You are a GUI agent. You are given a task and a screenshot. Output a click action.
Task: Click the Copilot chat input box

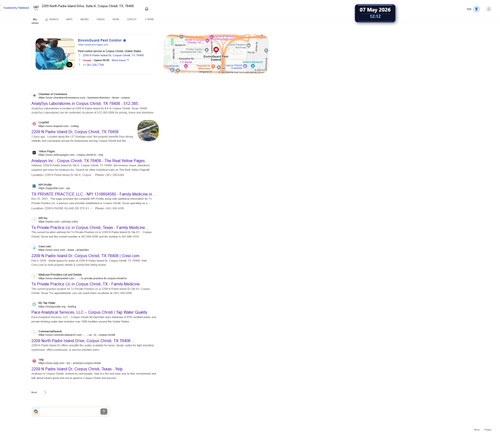click(69, 412)
